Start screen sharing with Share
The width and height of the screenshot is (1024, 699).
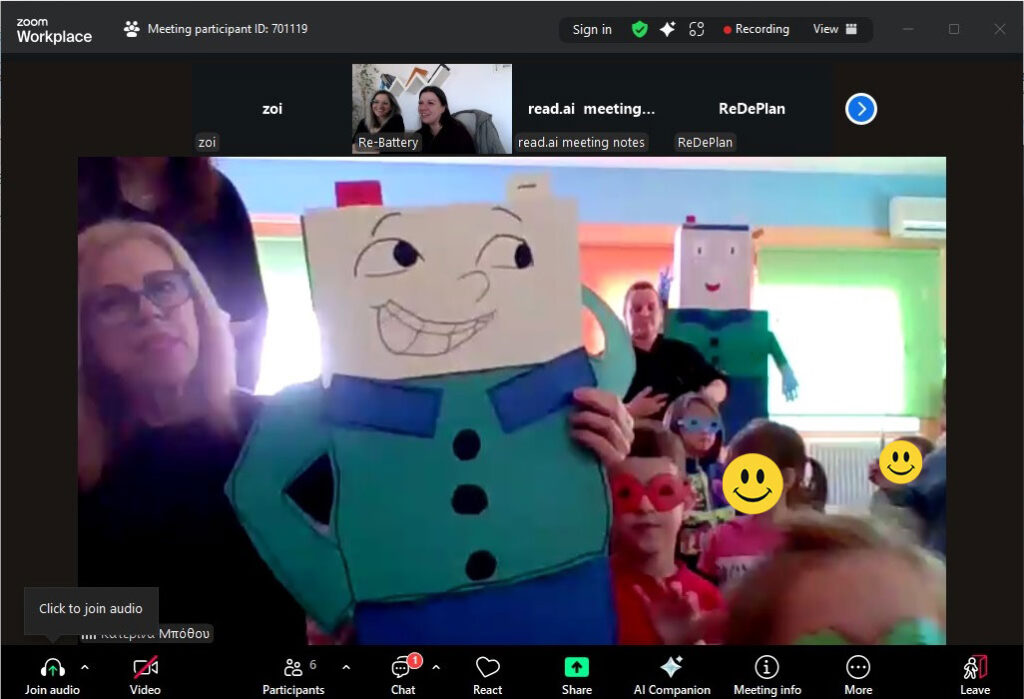pyautogui.click(x=576, y=674)
